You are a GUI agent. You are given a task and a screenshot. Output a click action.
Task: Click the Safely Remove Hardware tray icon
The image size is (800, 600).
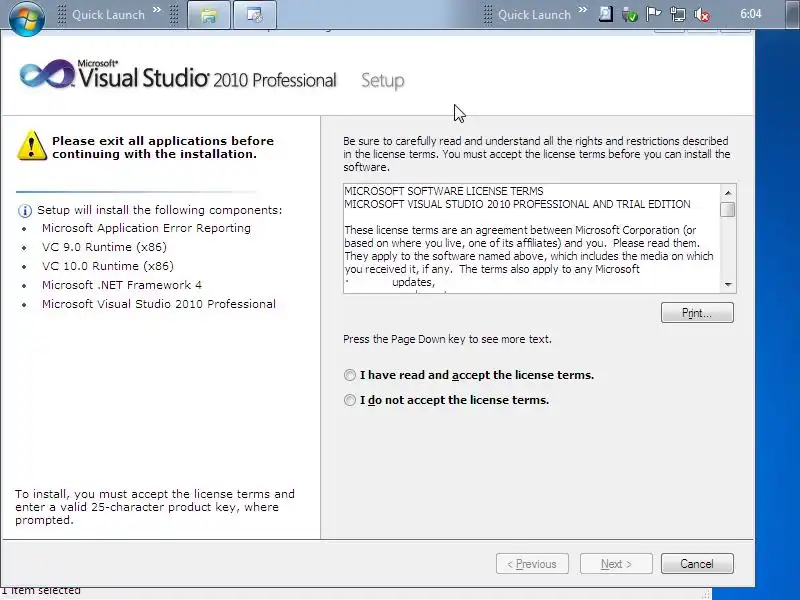630,15
